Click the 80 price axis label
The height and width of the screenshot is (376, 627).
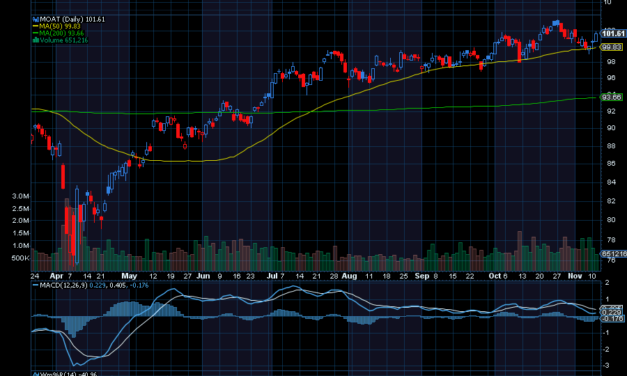tap(611, 220)
